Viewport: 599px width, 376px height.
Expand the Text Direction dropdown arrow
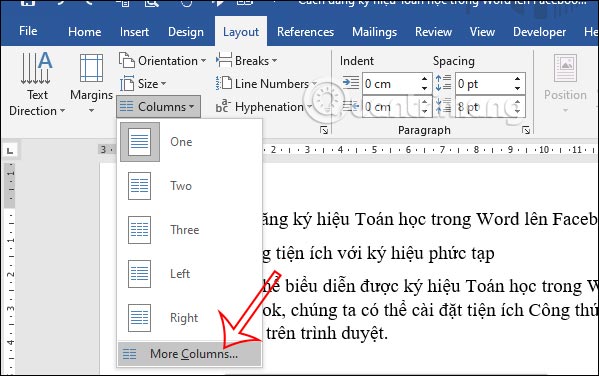coord(62,111)
